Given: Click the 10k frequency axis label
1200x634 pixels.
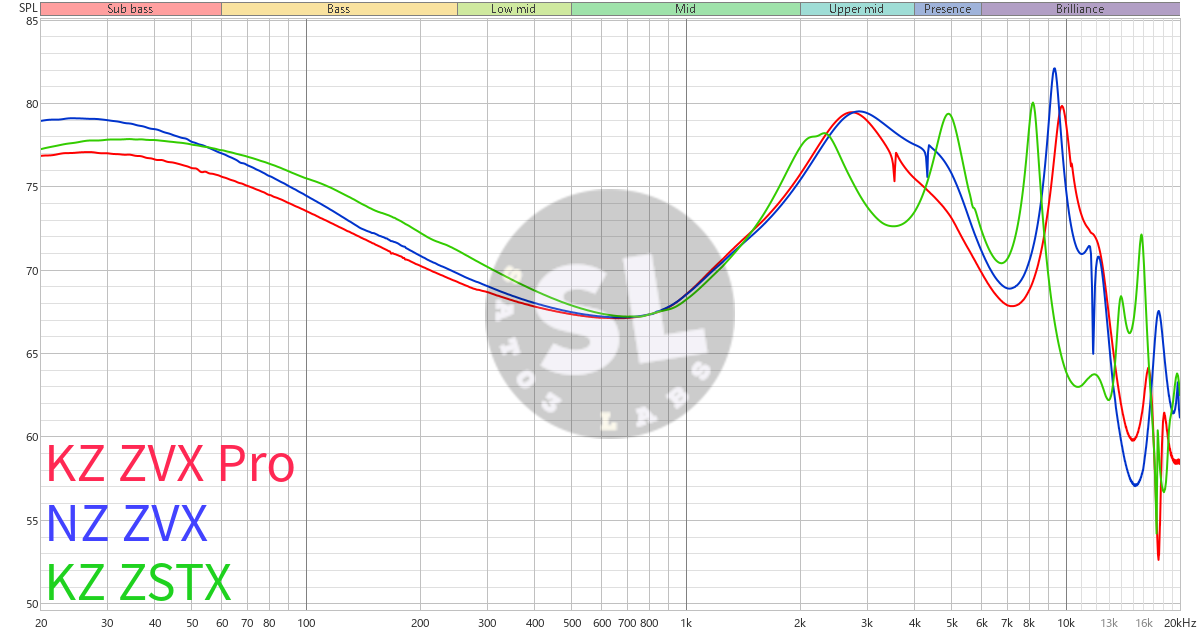Looking at the screenshot, I should click(x=1066, y=623).
